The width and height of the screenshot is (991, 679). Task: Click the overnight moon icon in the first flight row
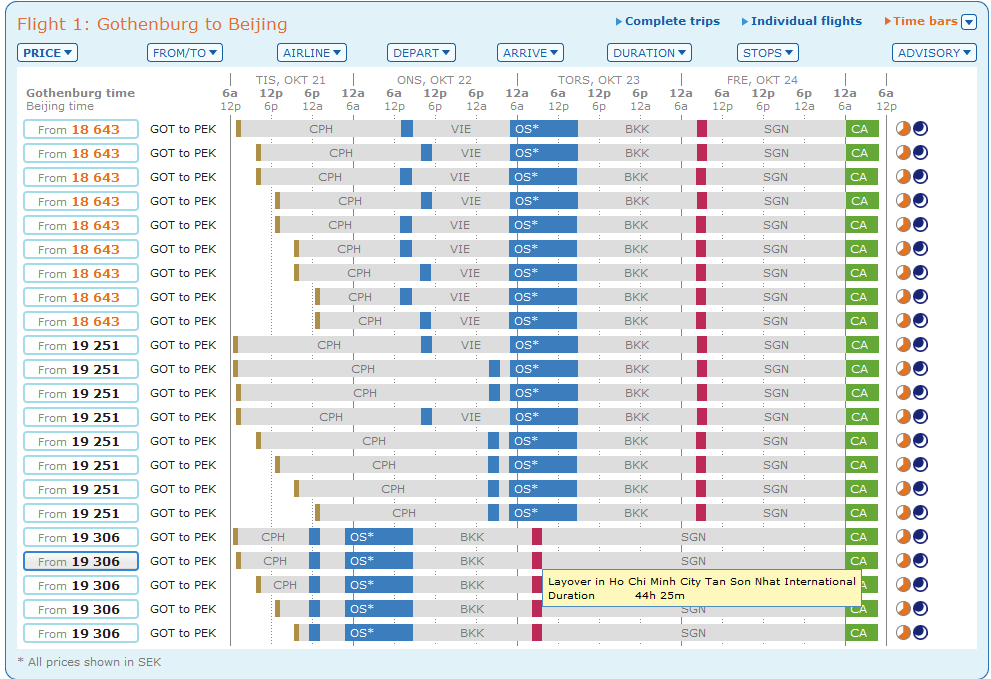(x=920, y=129)
